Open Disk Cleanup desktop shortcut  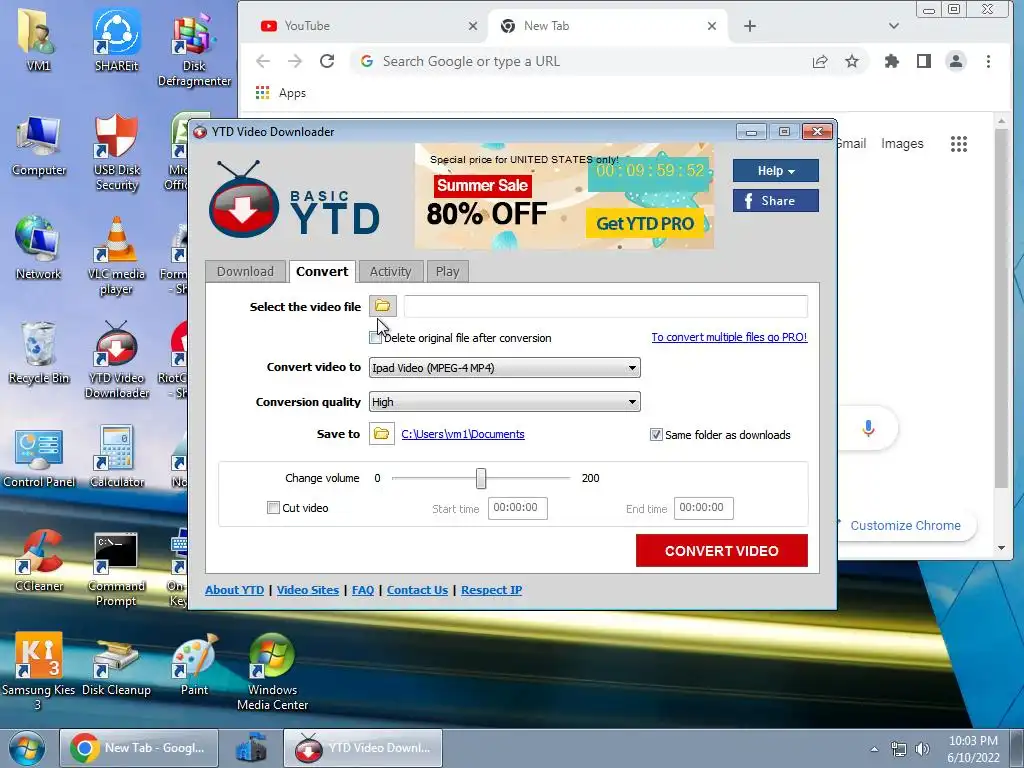(x=116, y=665)
